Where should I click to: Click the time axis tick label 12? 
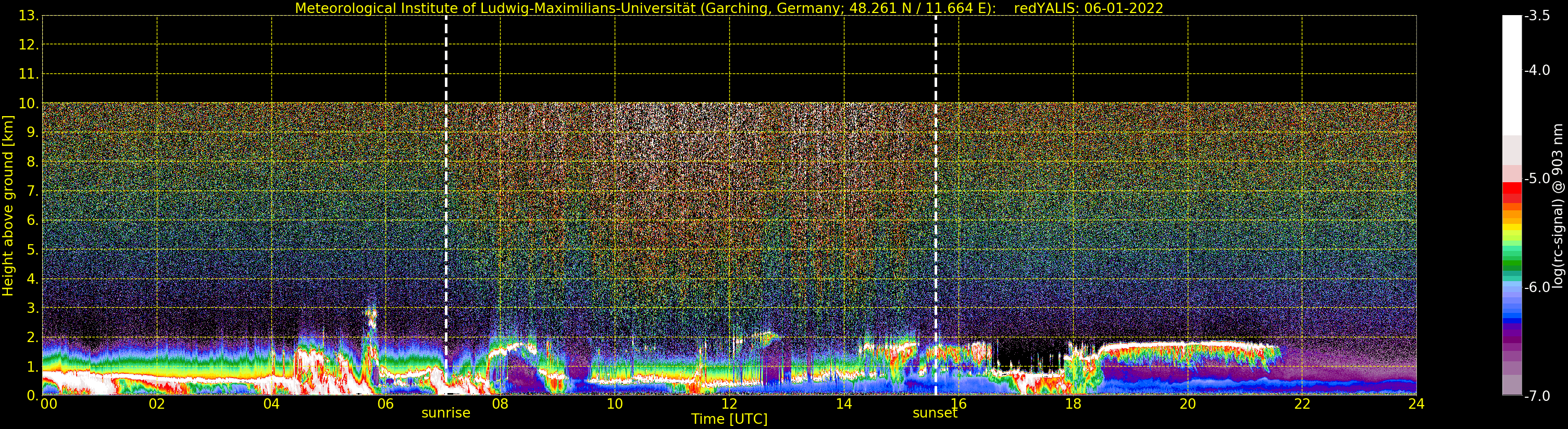pyautogui.click(x=729, y=404)
